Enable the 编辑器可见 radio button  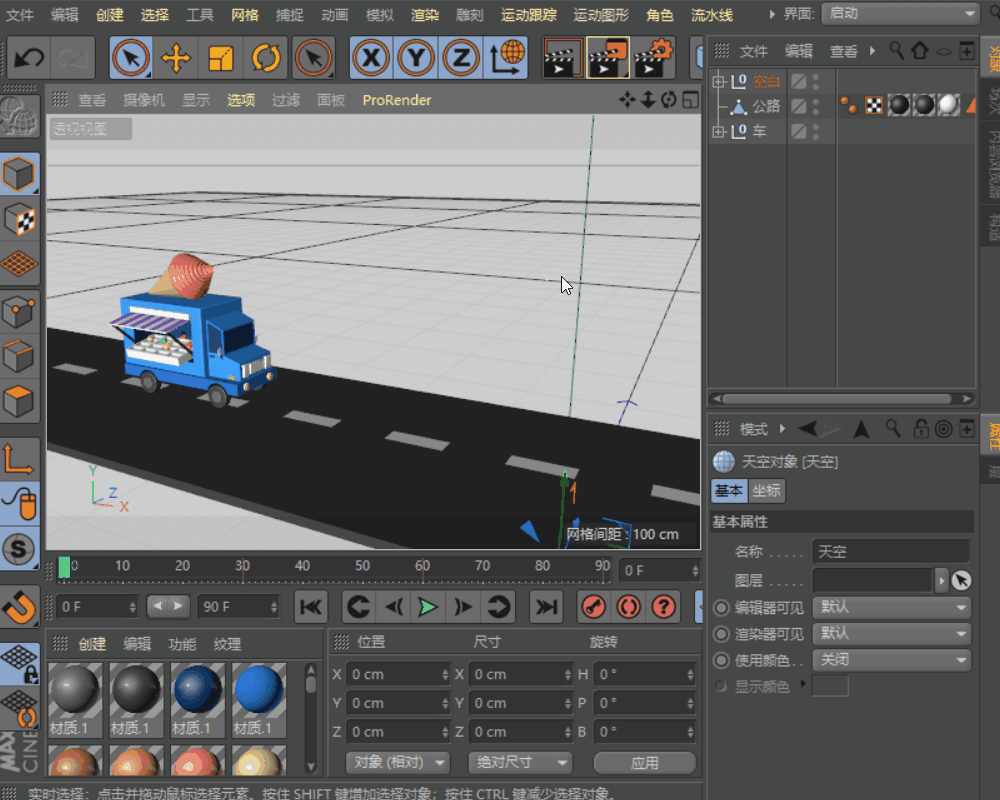(x=722, y=607)
